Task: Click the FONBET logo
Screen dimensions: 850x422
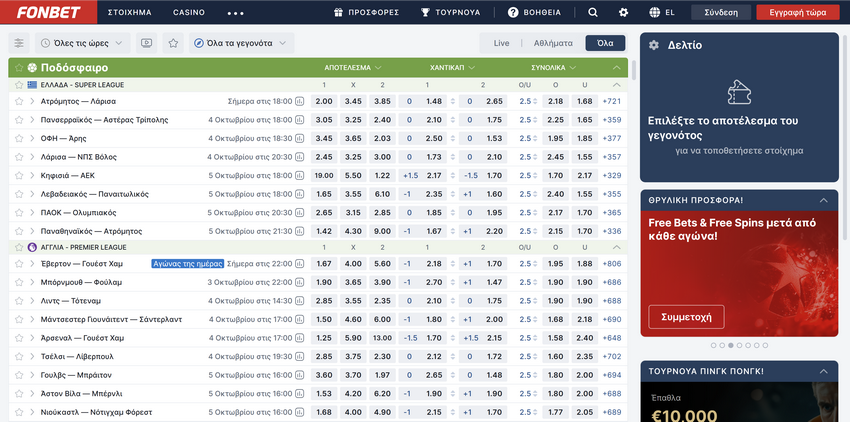Action: [x=35, y=12]
